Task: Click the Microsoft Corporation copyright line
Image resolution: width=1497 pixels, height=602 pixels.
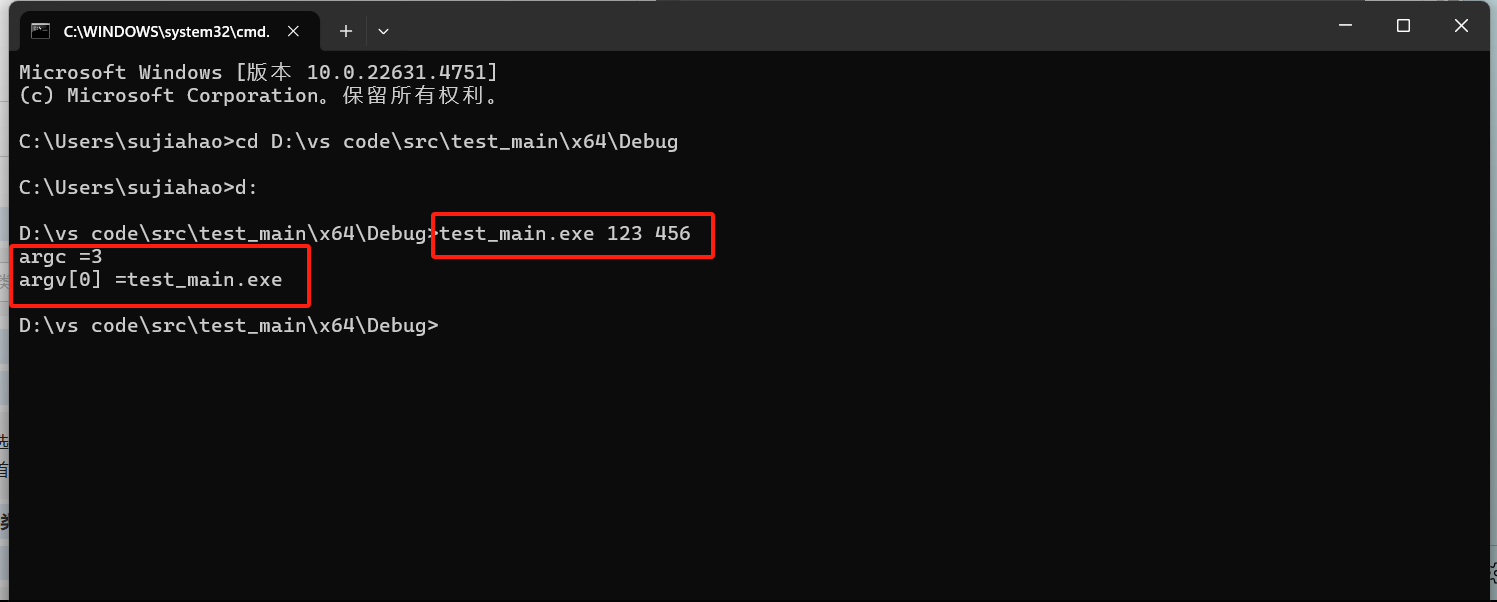Action: click(258, 95)
